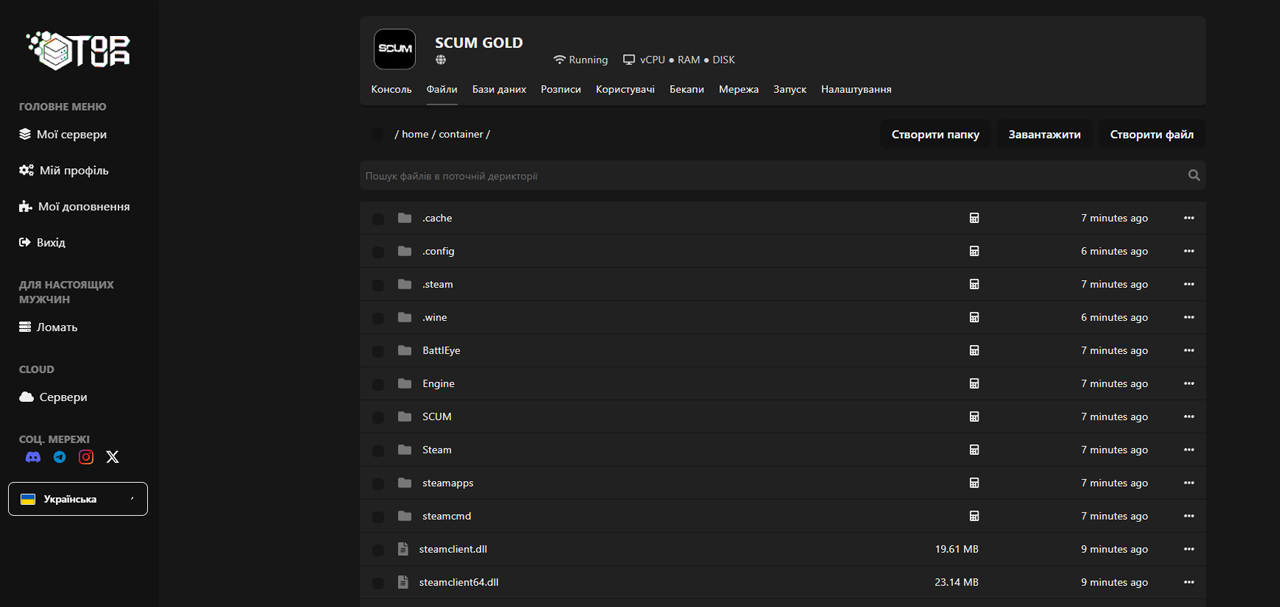Tick the checkbox for BattlEye folder

point(378,351)
